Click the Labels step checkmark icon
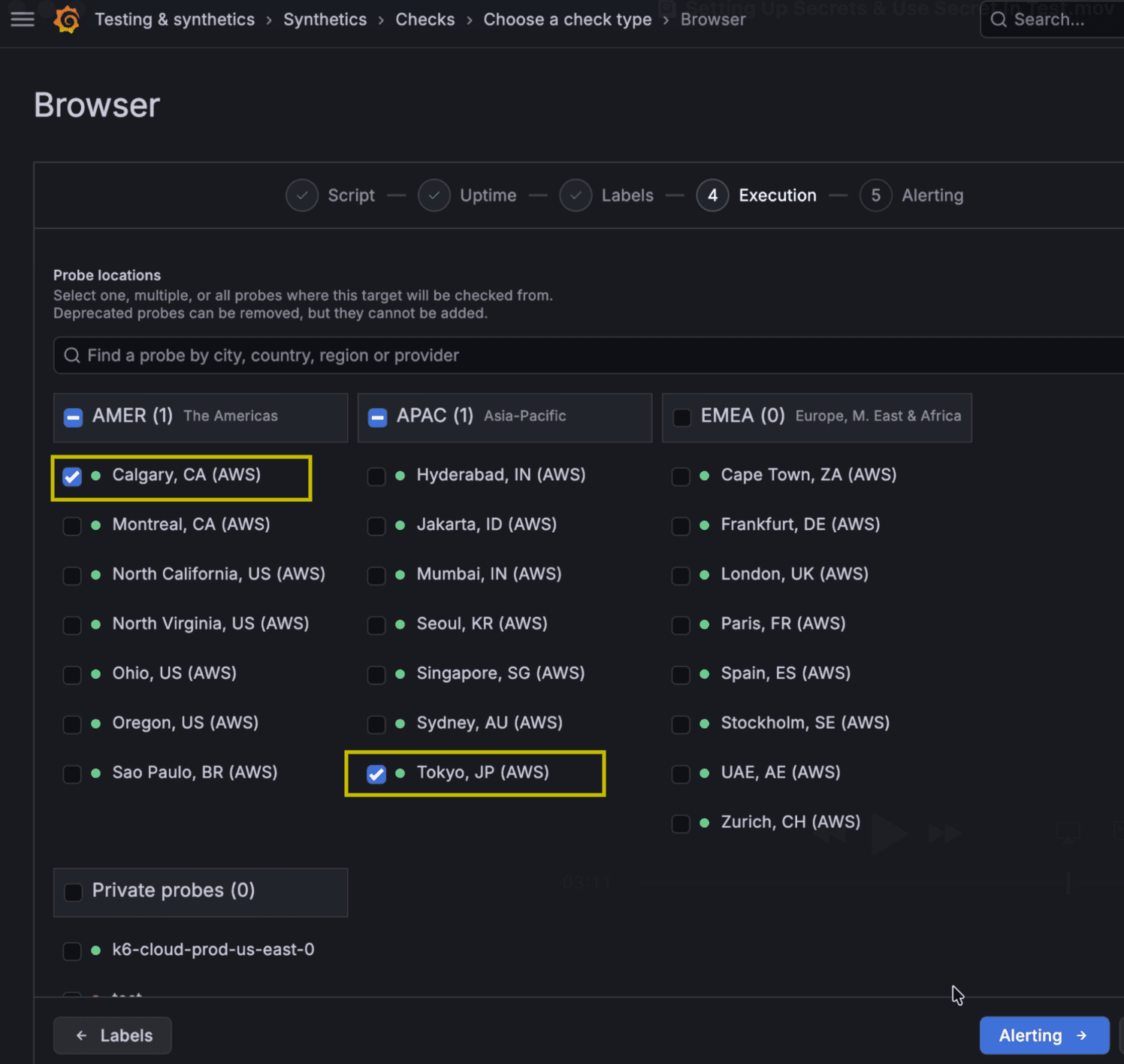Image resolution: width=1124 pixels, height=1064 pixels. click(x=576, y=195)
